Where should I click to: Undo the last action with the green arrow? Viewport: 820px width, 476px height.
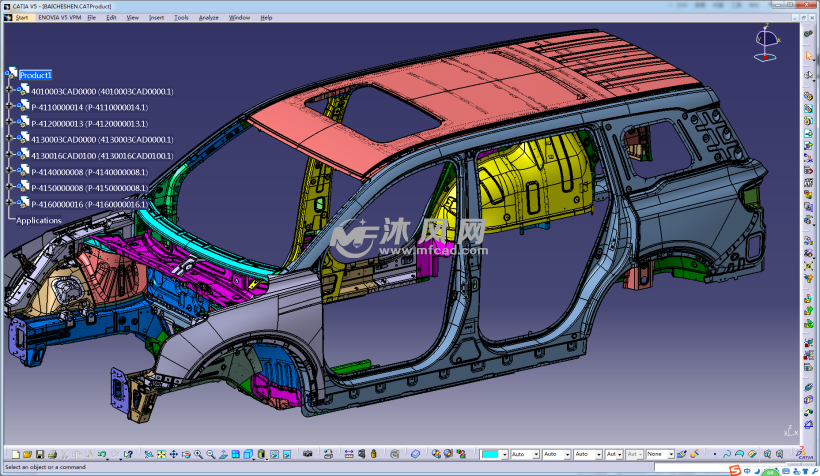point(102,455)
